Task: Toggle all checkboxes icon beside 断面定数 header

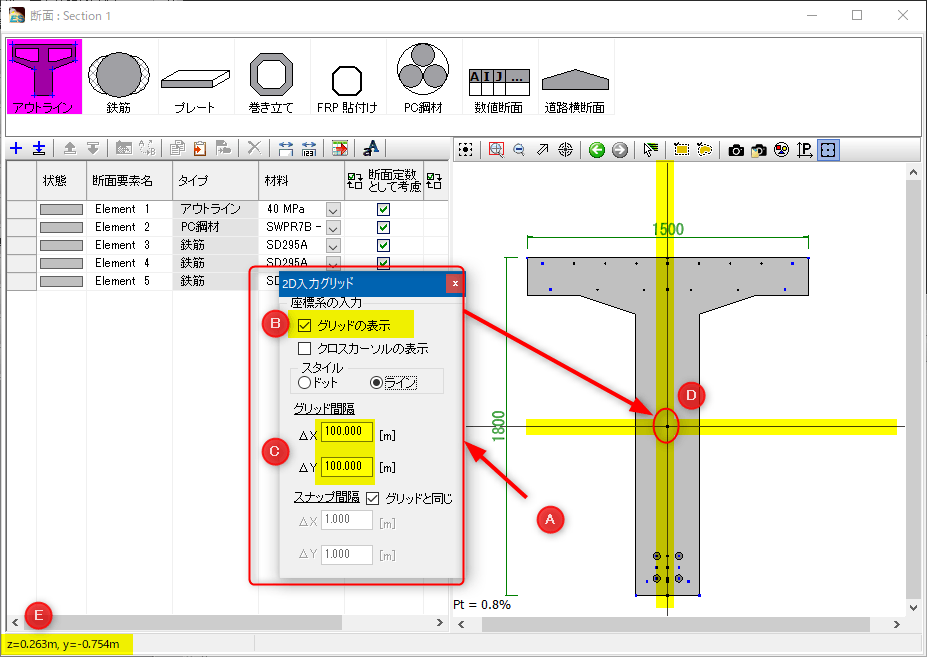Action: pyautogui.click(x=355, y=180)
